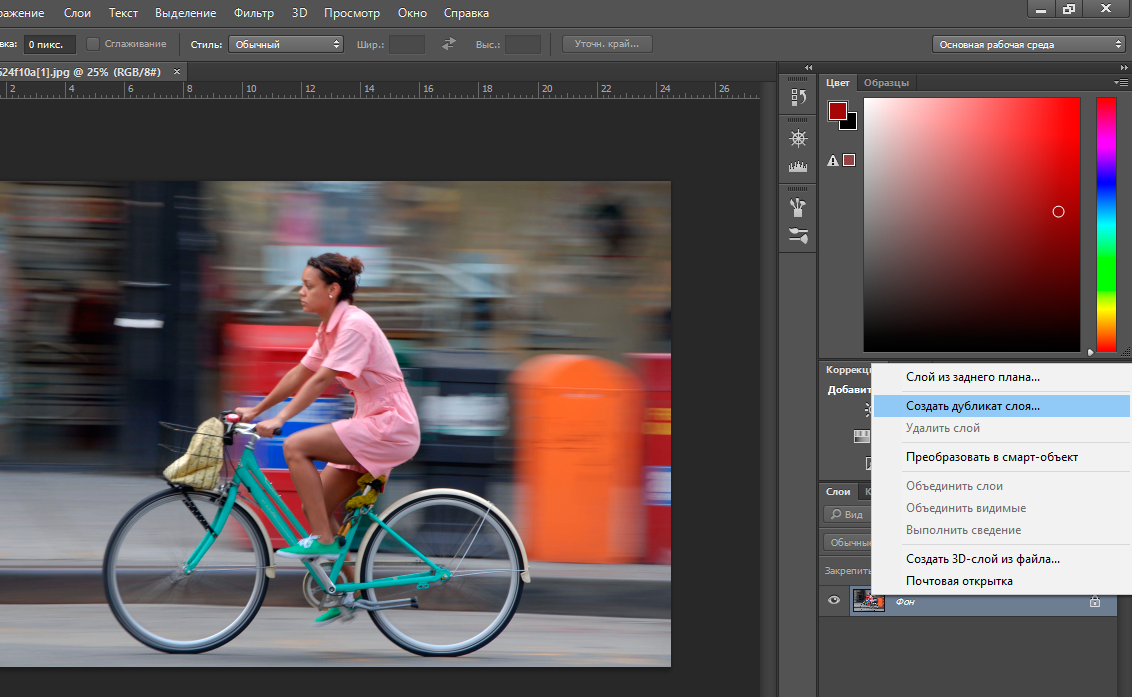The image size is (1132, 697).
Task: Switch to the Образцы tab
Action: pyautogui.click(x=886, y=83)
